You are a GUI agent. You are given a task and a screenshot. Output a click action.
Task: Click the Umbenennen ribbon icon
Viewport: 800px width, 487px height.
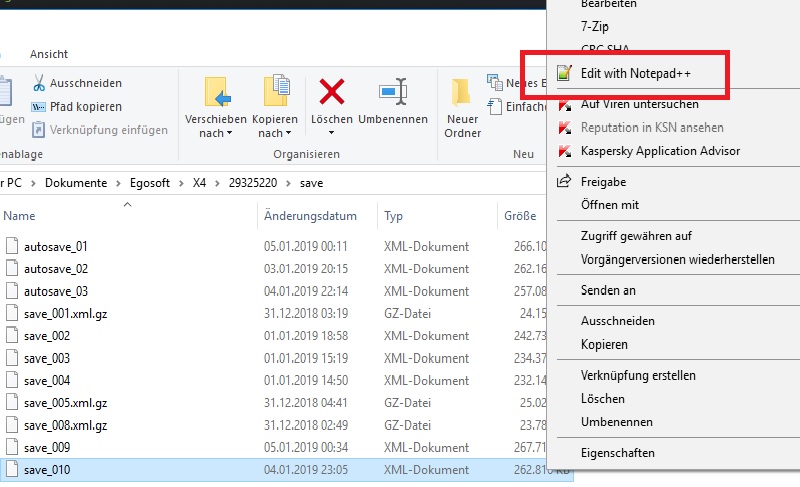tap(393, 91)
